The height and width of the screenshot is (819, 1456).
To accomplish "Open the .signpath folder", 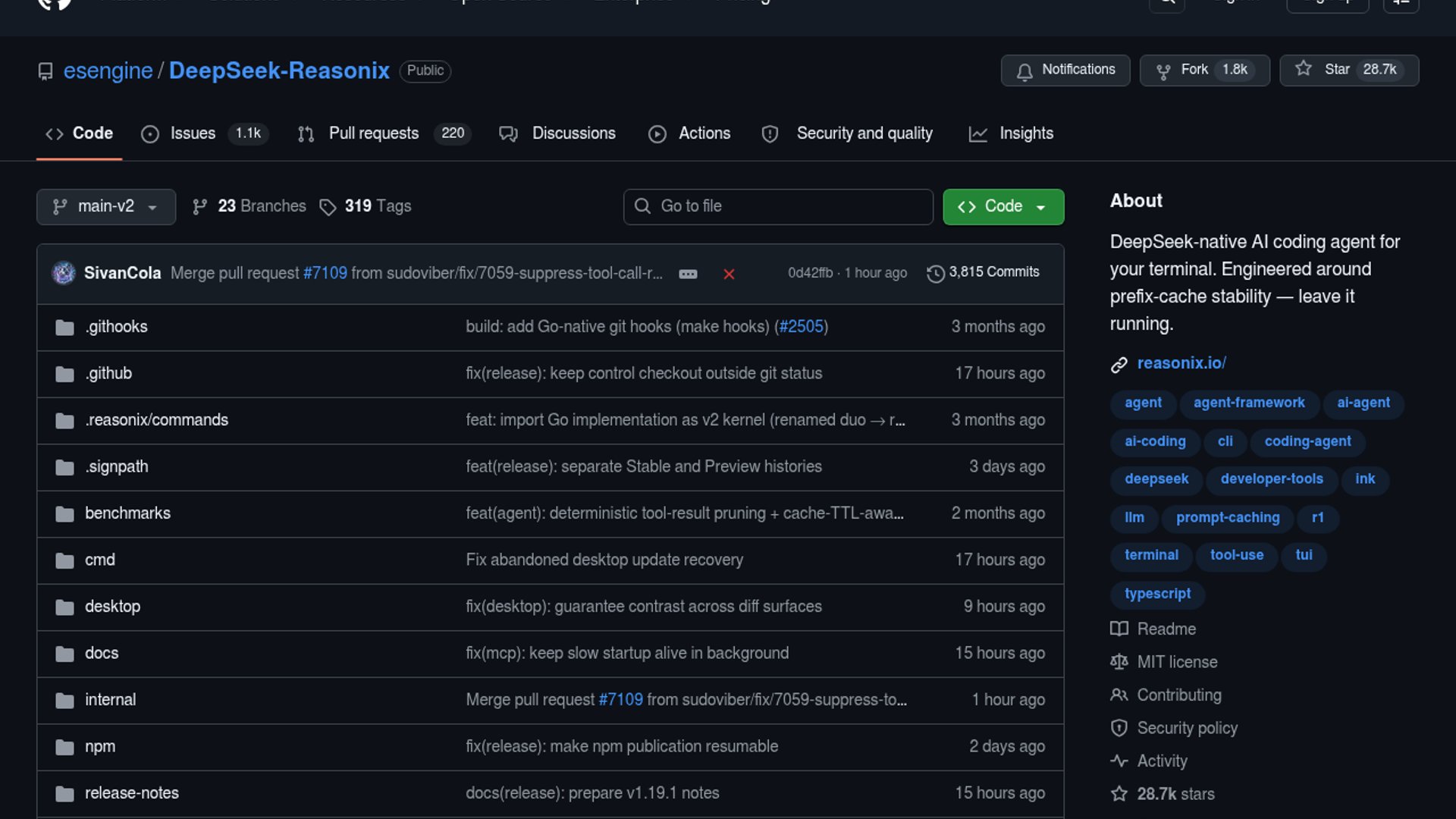I will 117,466.
